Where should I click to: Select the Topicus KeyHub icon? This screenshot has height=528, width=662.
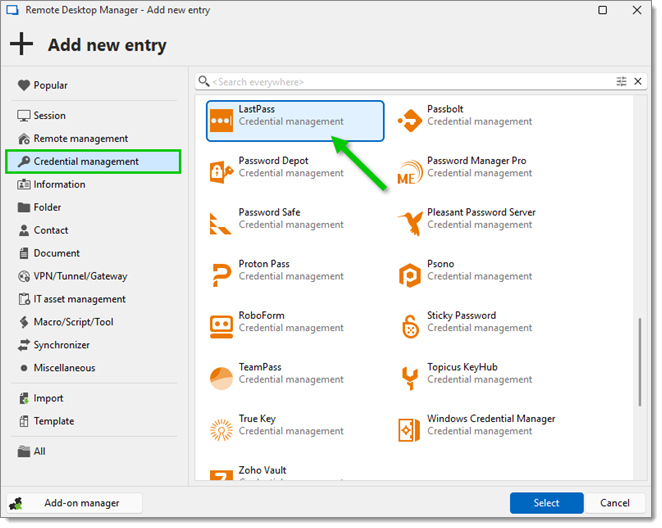click(410, 378)
